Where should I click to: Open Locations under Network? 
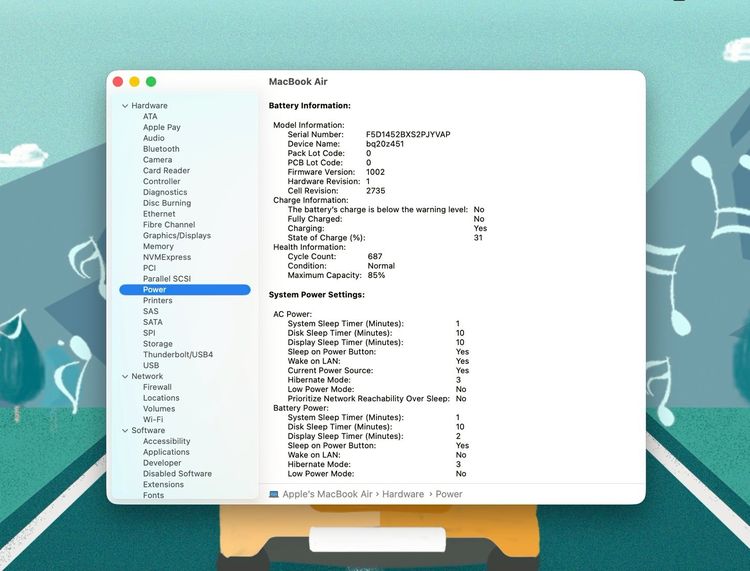click(161, 398)
